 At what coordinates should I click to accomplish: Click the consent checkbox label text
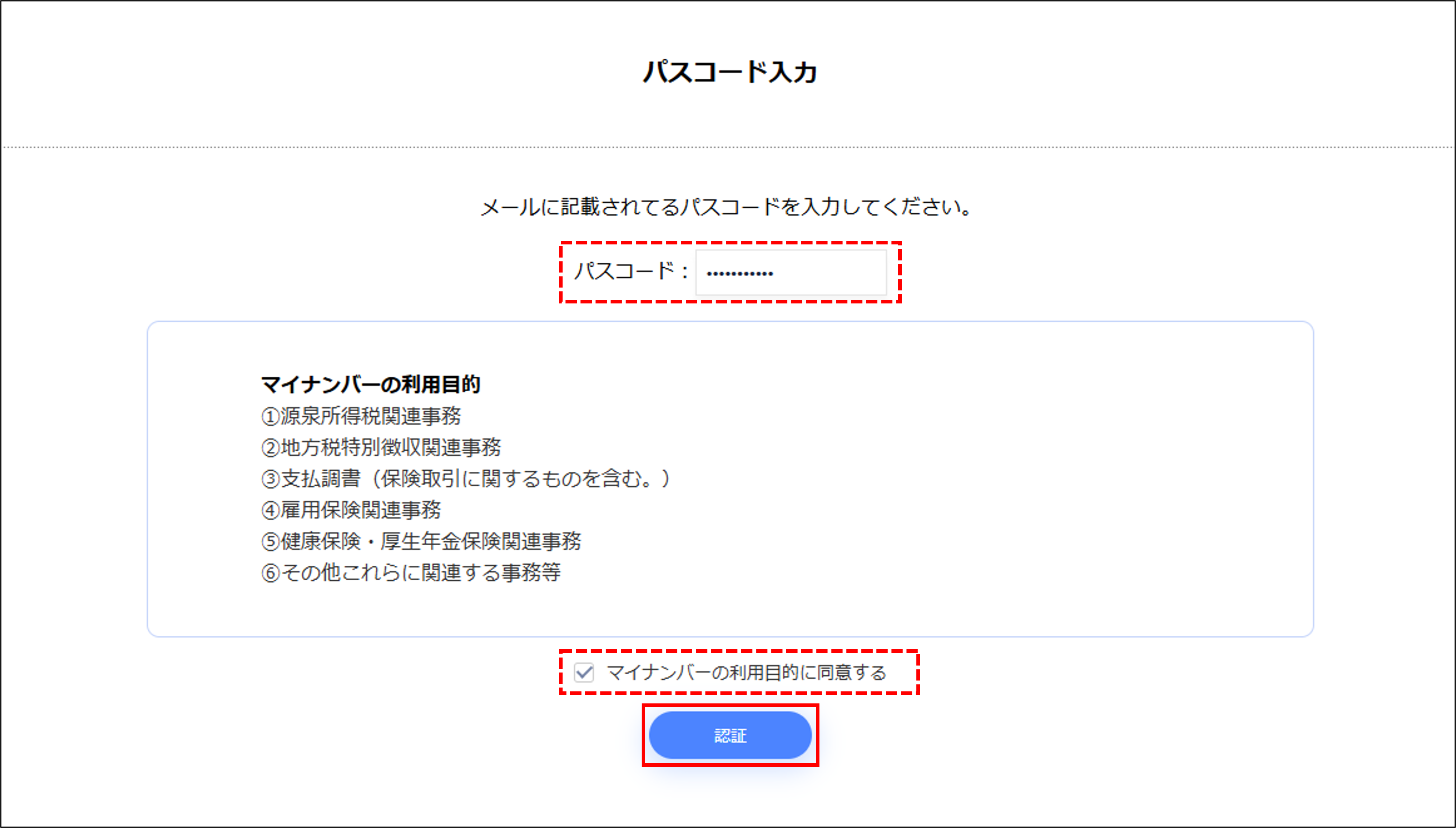pyautogui.click(x=745, y=672)
